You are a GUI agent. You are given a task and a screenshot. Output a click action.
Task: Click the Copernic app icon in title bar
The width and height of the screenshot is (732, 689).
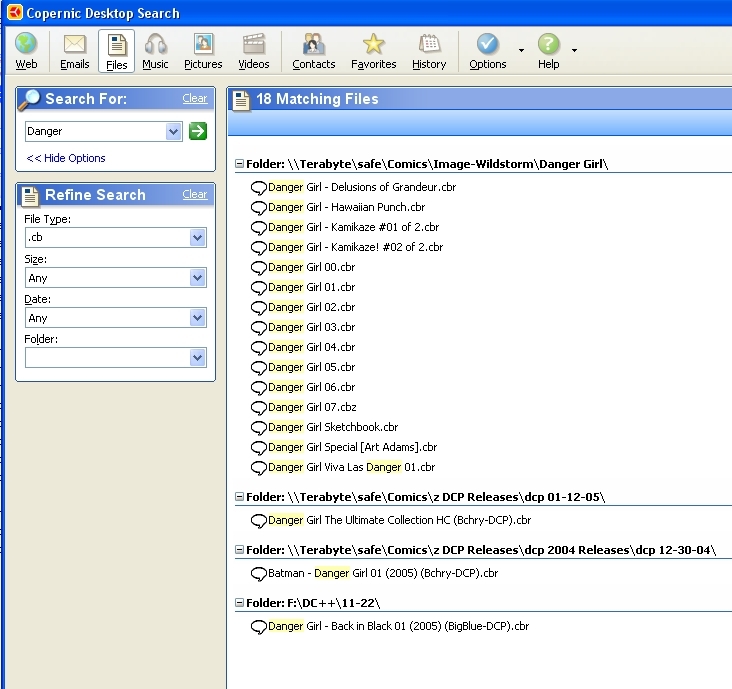pyautogui.click(x=15, y=13)
